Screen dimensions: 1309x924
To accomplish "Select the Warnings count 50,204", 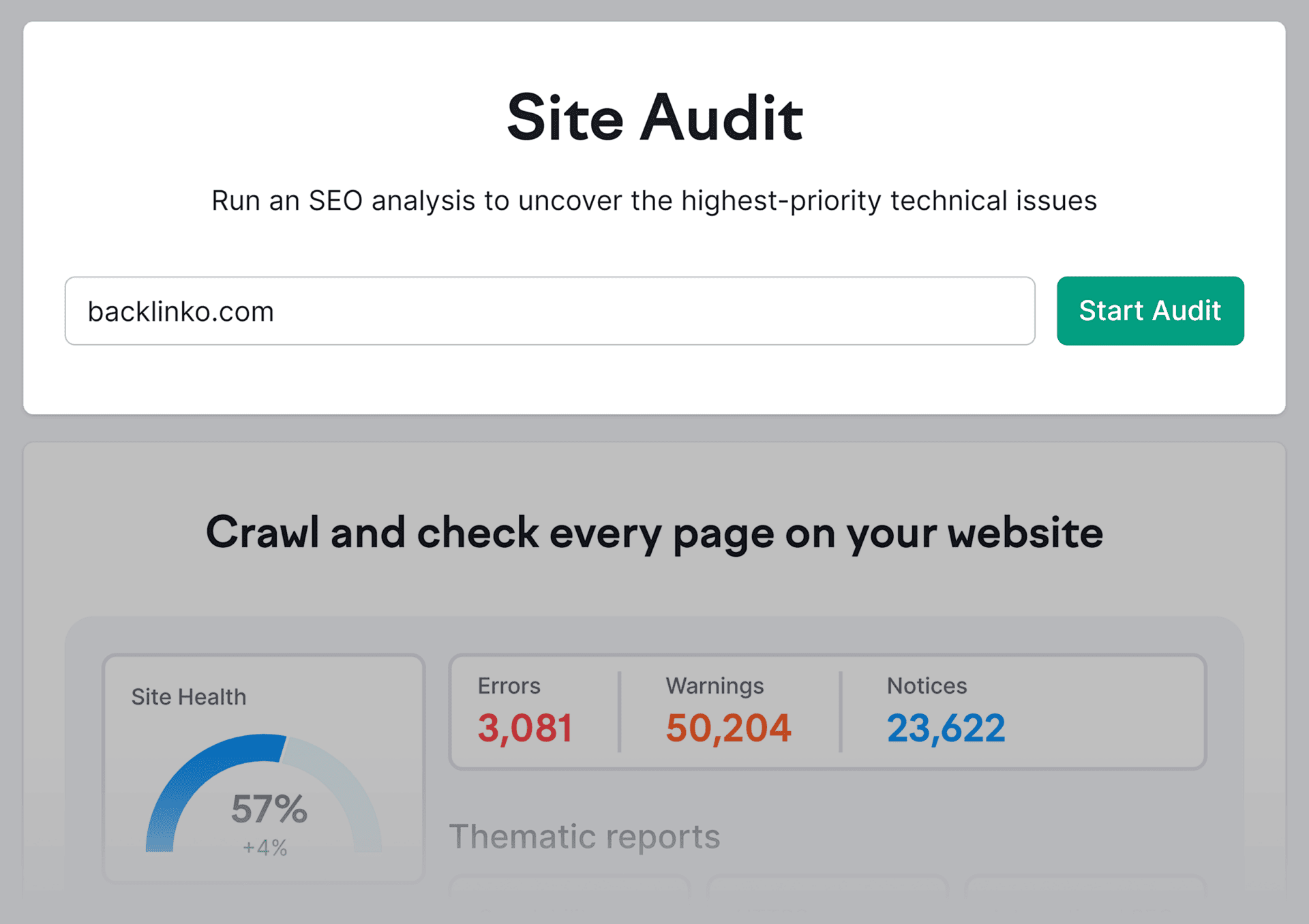I will pos(727,728).
